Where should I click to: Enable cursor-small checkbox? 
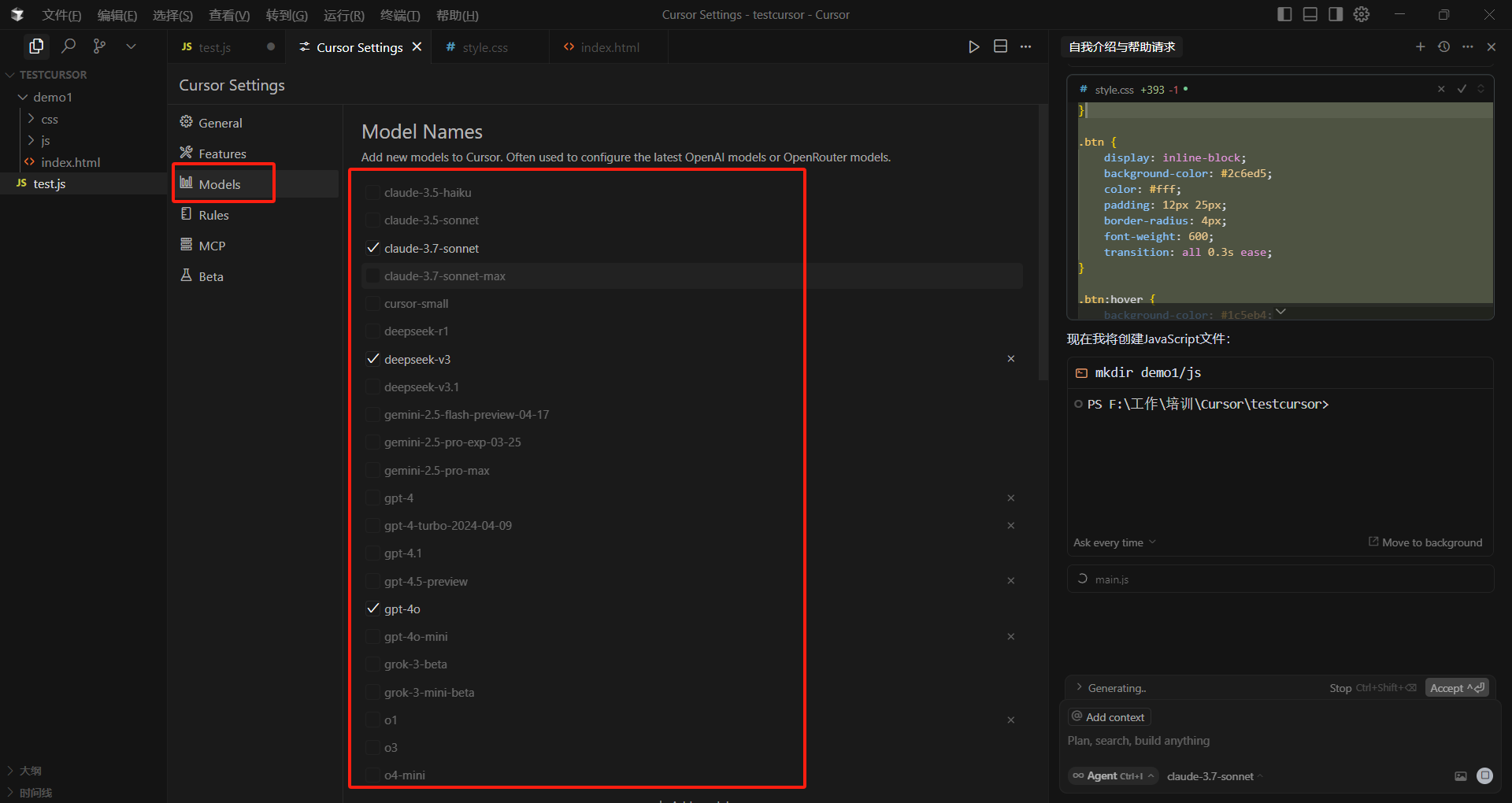pyautogui.click(x=373, y=304)
